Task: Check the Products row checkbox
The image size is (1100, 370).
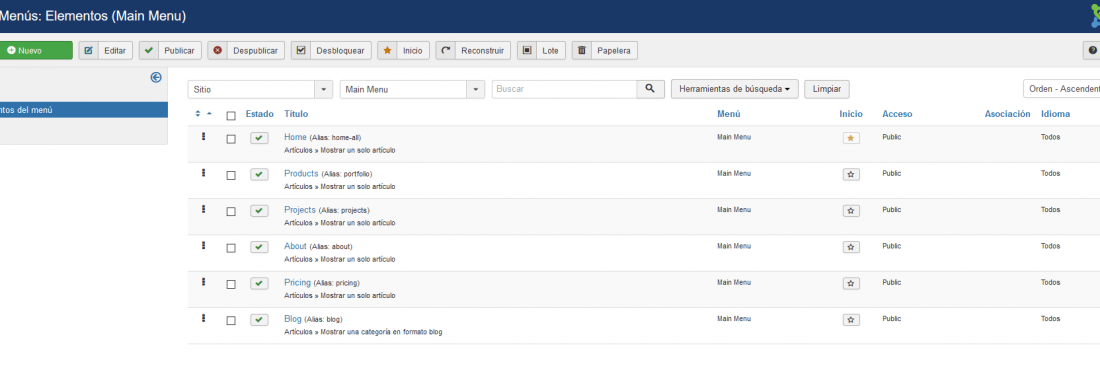Action: pyautogui.click(x=231, y=176)
